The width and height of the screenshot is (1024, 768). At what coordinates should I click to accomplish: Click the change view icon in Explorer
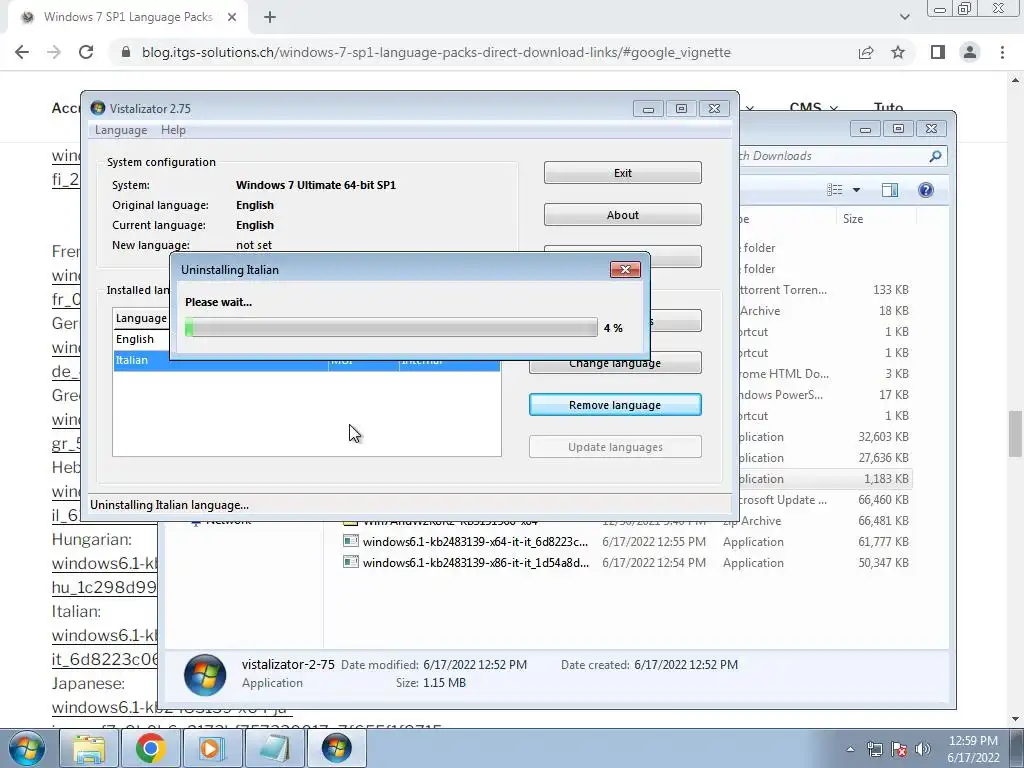(x=834, y=190)
